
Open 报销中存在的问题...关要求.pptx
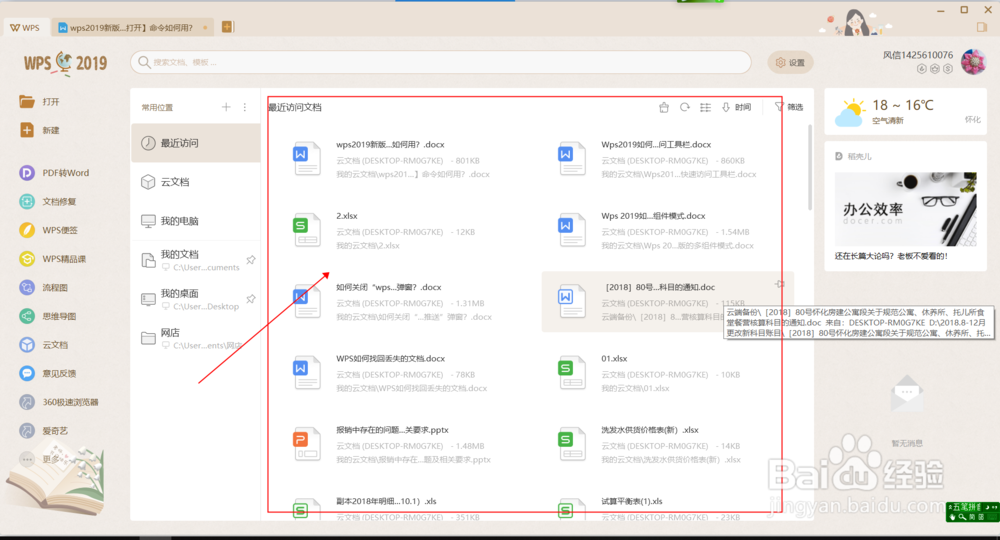tap(408, 445)
